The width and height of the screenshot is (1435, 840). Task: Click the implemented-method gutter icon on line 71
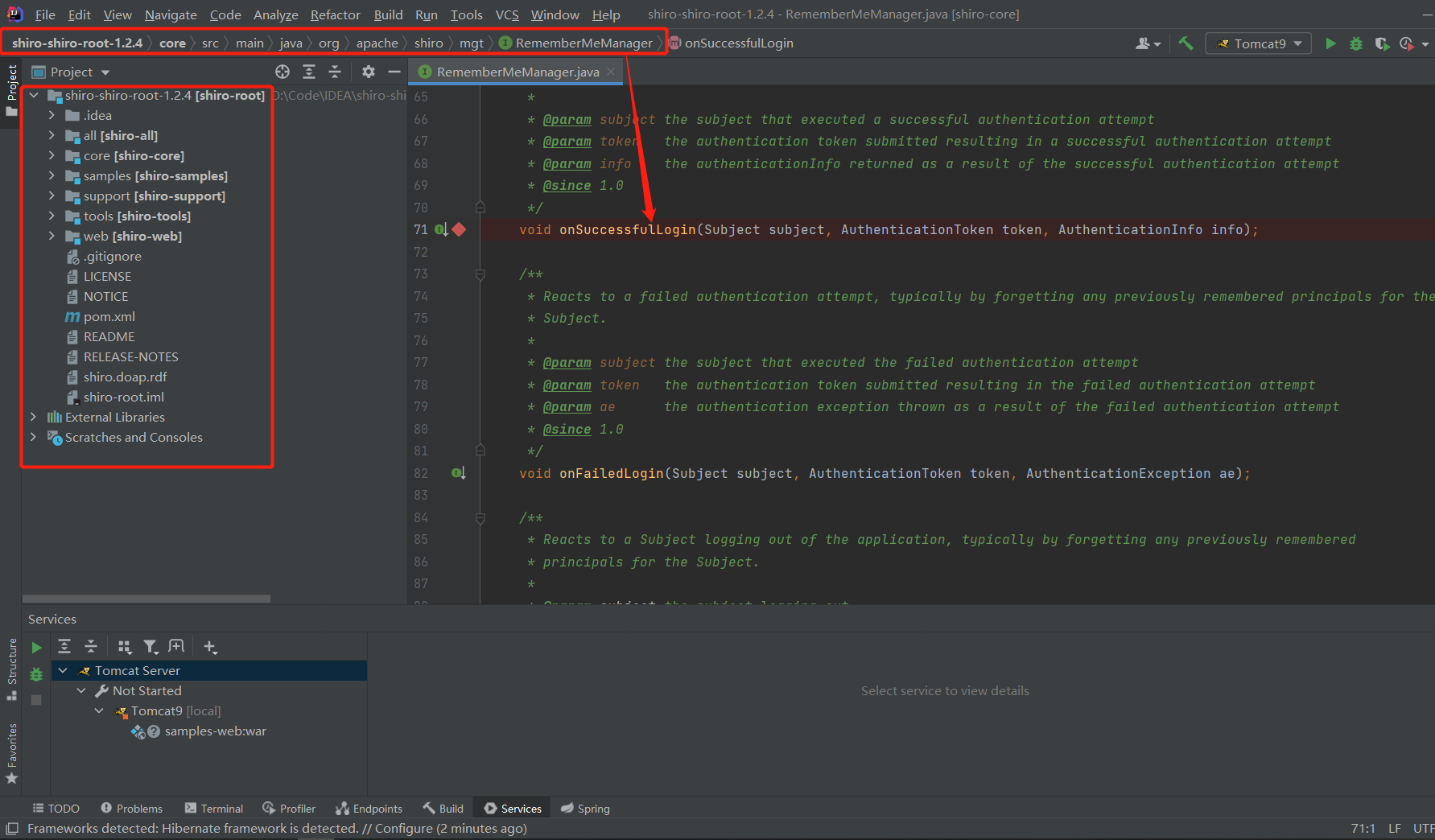tap(441, 229)
